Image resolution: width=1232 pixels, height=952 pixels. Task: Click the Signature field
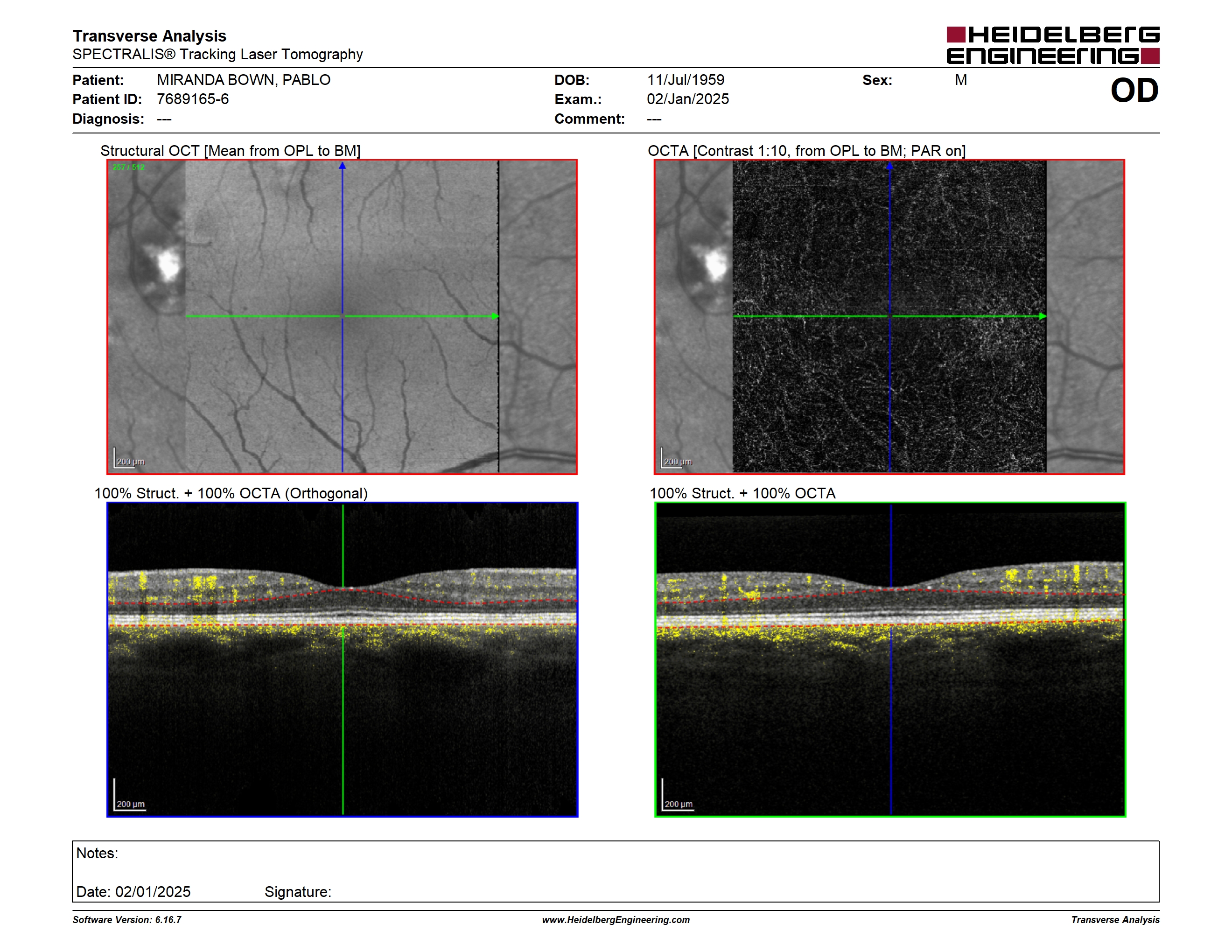pyautogui.click(x=298, y=892)
